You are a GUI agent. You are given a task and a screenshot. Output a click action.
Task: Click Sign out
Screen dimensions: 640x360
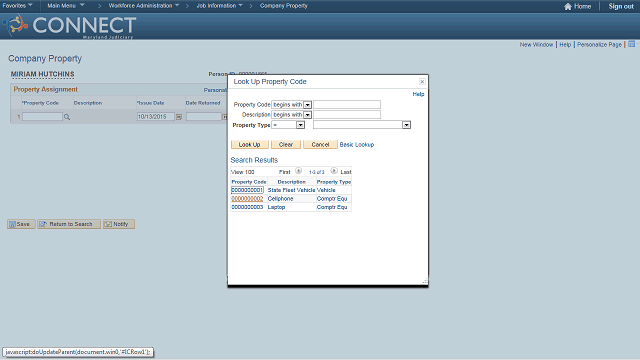621,6
